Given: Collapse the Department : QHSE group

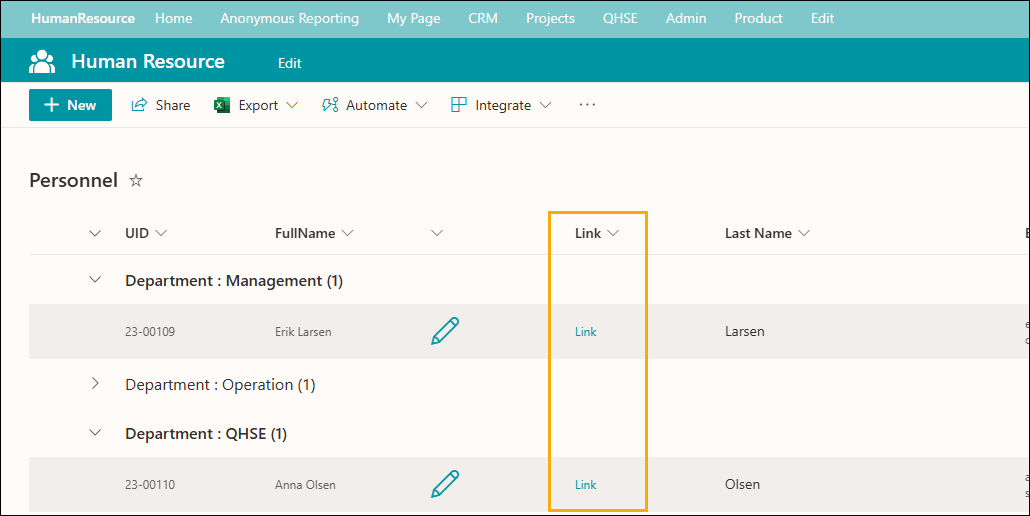Looking at the screenshot, I should point(95,433).
